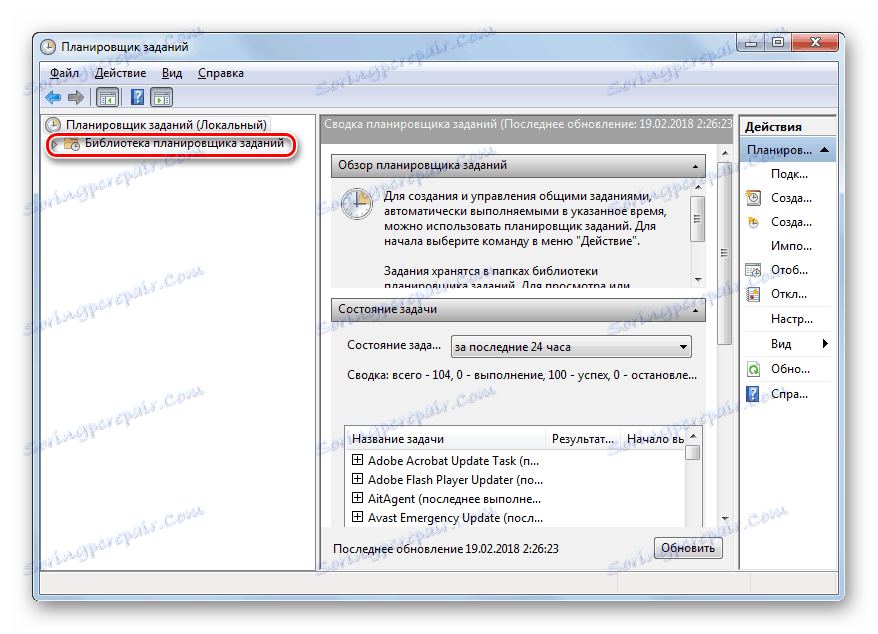
Task: Collapse the Планиров... actions group arrow
Action: click(x=824, y=150)
